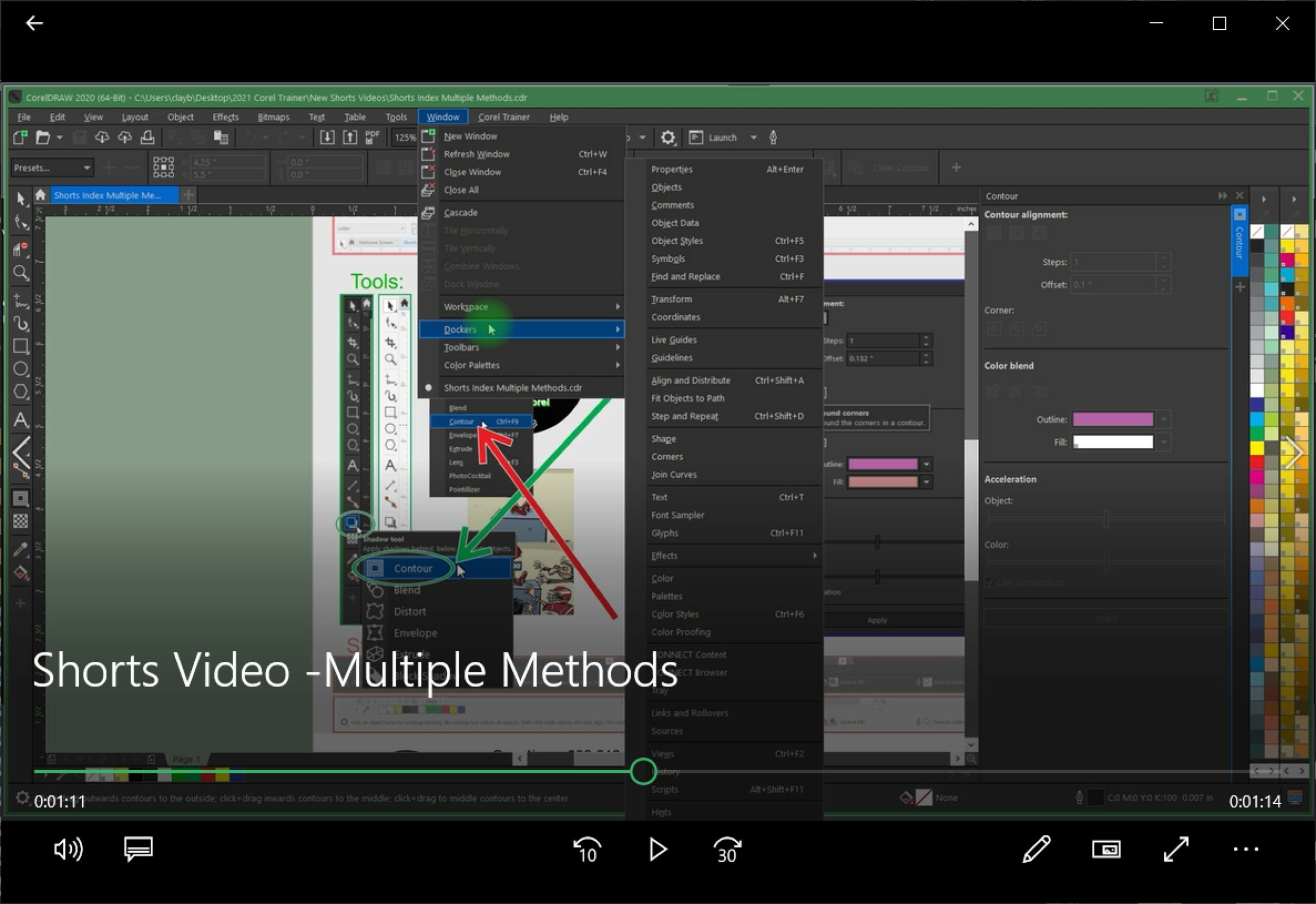
Task: Expand the Toolbars submenu
Action: pos(522,347)
